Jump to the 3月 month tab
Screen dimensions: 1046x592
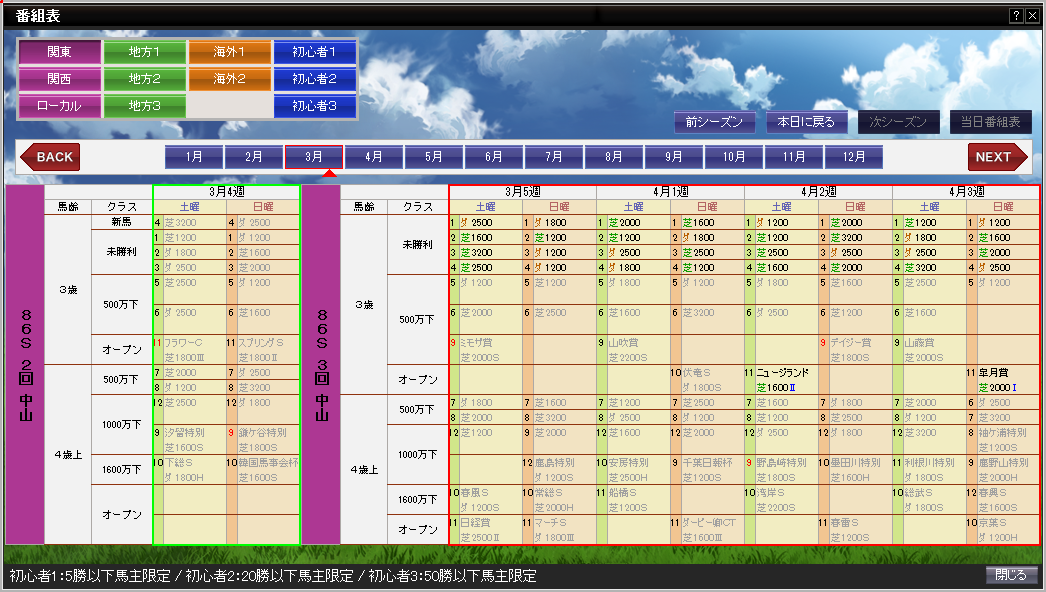[x=314, y=157]
